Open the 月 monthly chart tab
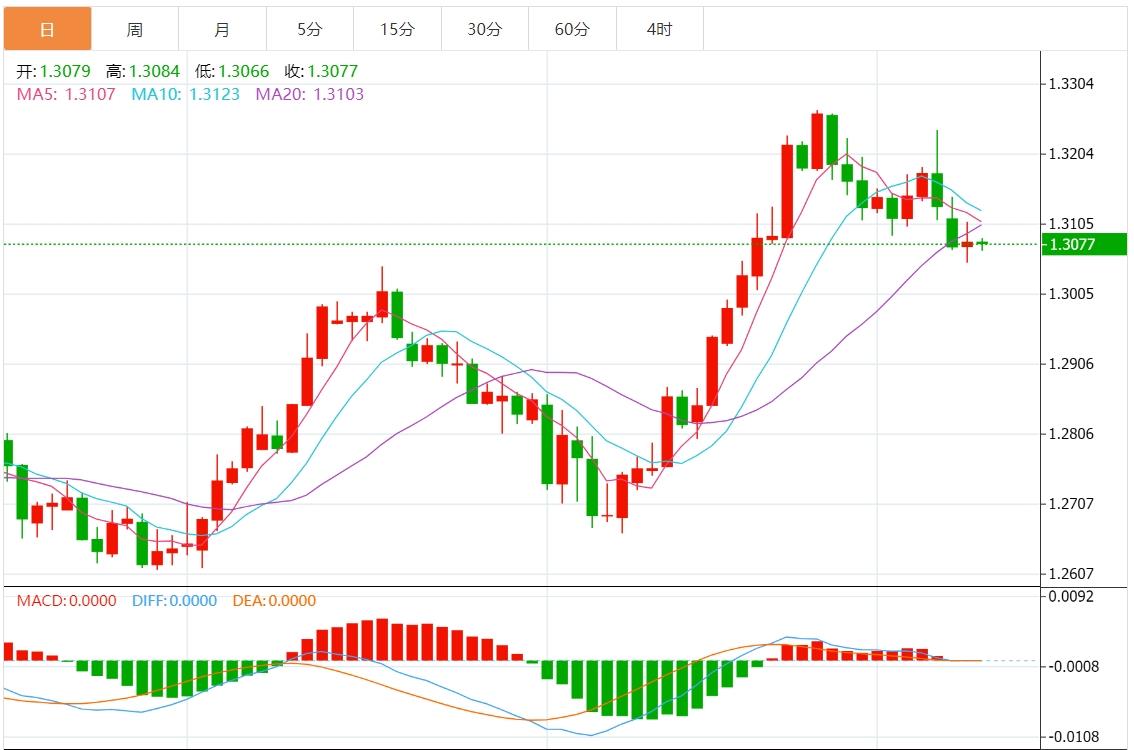1134x750 pixels. tap(222, 30)
